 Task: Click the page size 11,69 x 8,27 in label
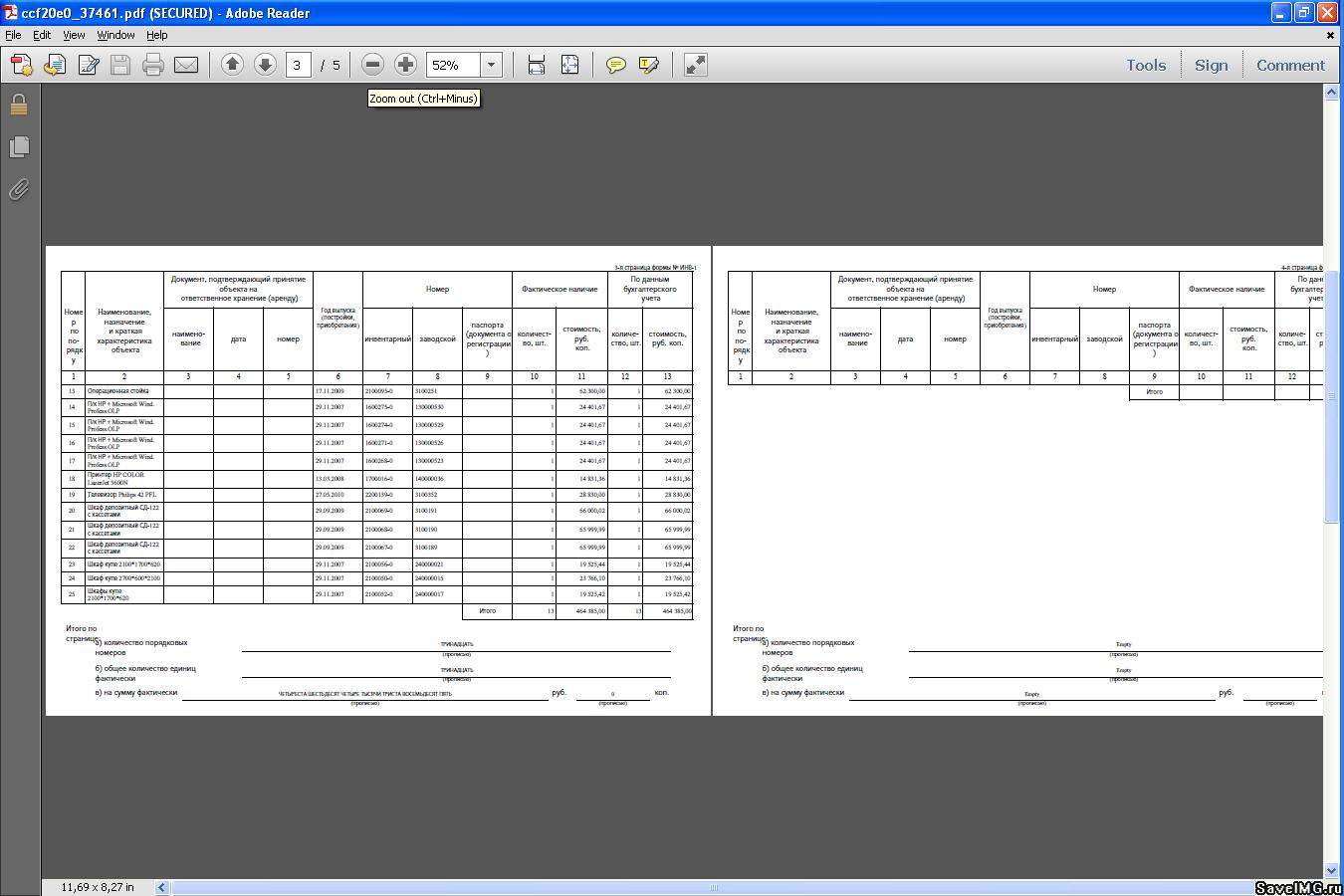pos(98,887)
